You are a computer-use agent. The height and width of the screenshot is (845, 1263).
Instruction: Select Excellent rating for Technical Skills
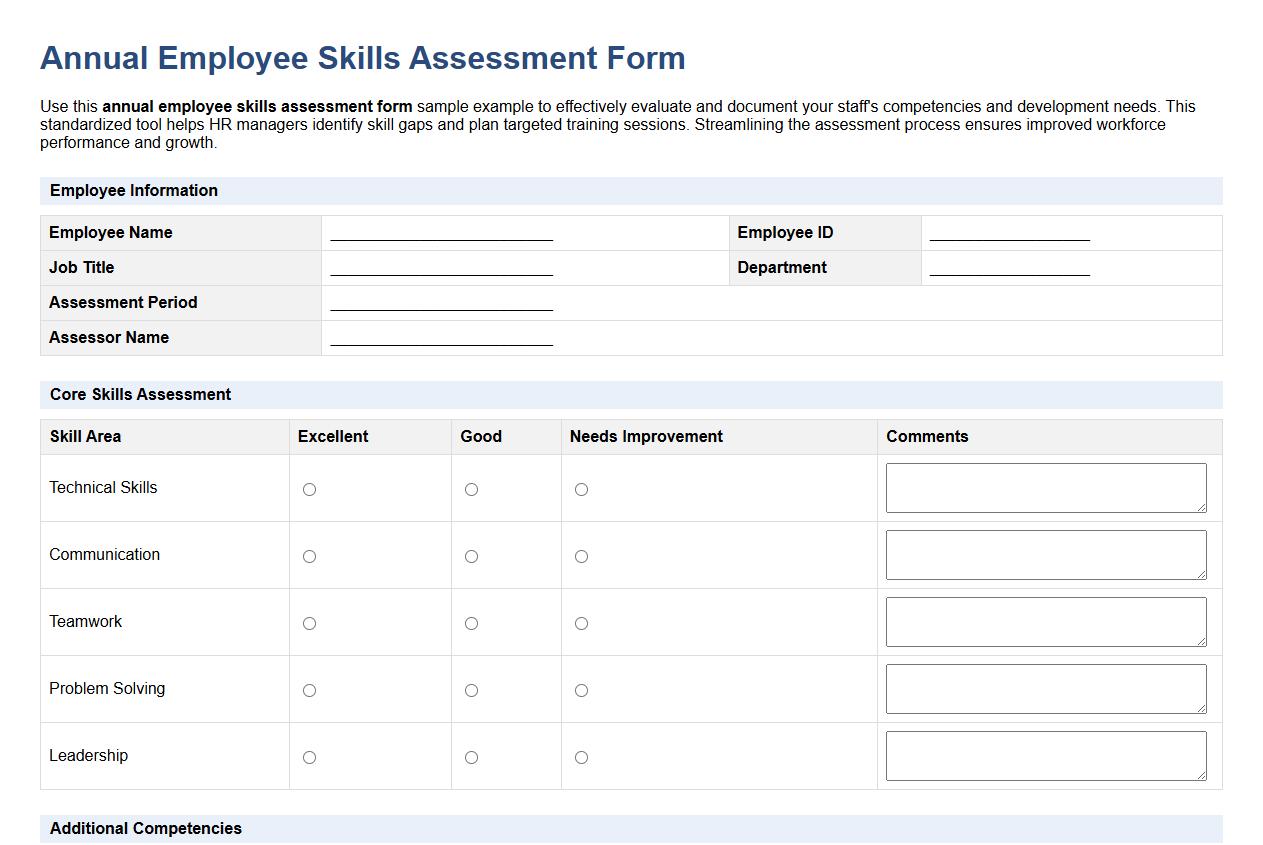pyautogui.click(x=309, y=489)
